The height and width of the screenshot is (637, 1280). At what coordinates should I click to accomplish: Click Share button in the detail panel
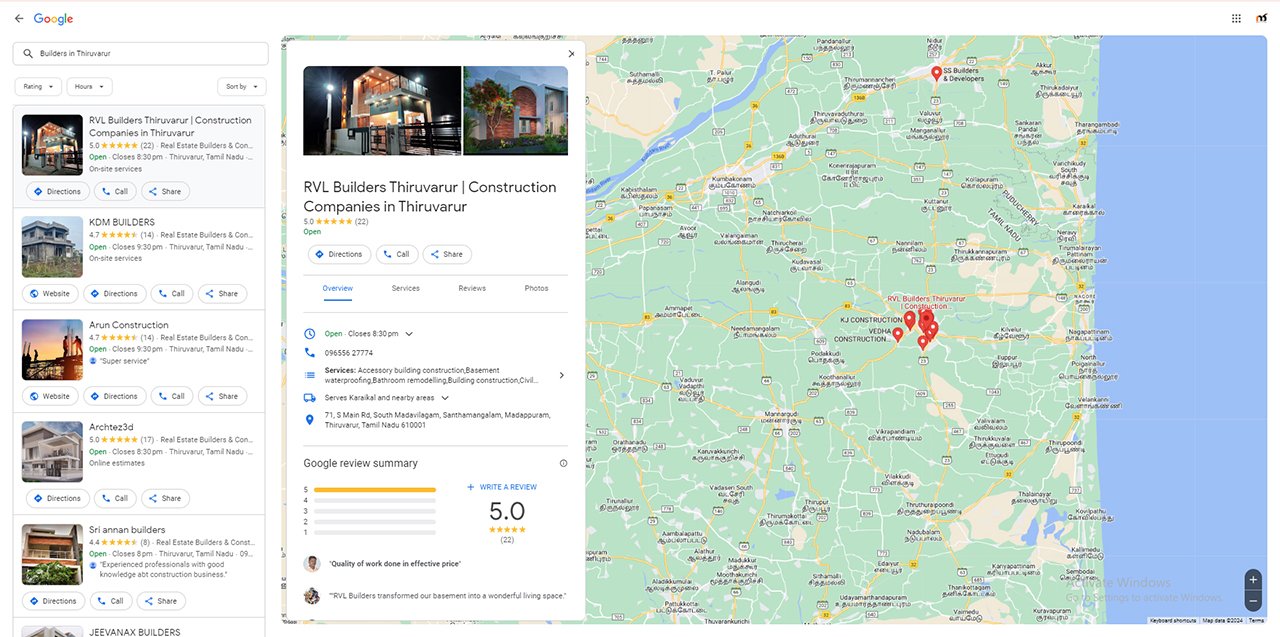click(447, 254)
